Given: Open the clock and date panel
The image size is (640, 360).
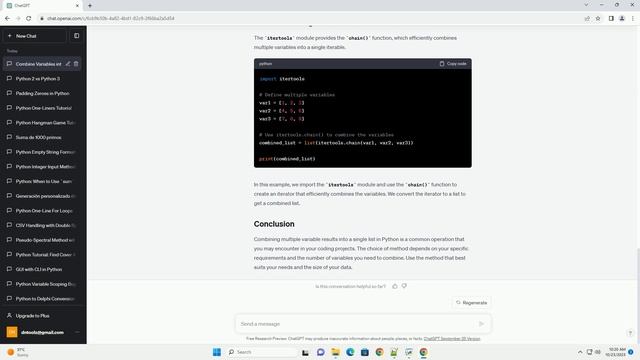Looking at the screenshot, I should pyautogui.click(x=617, y=352).
